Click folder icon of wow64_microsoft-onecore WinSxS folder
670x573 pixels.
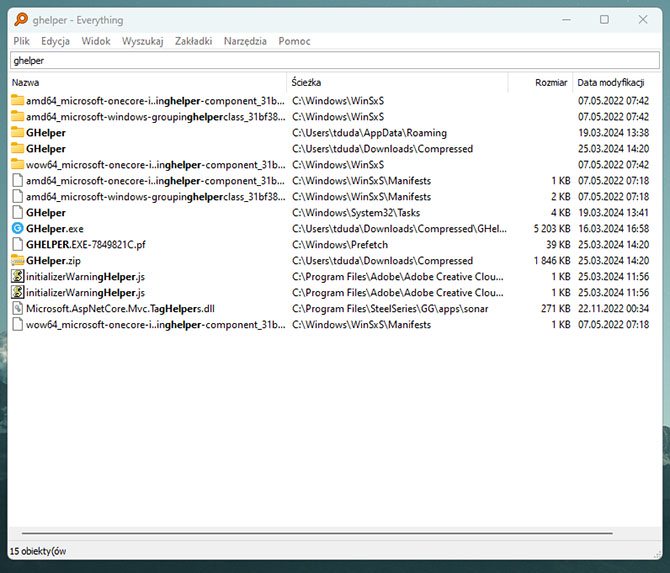[x=17, y=165]
